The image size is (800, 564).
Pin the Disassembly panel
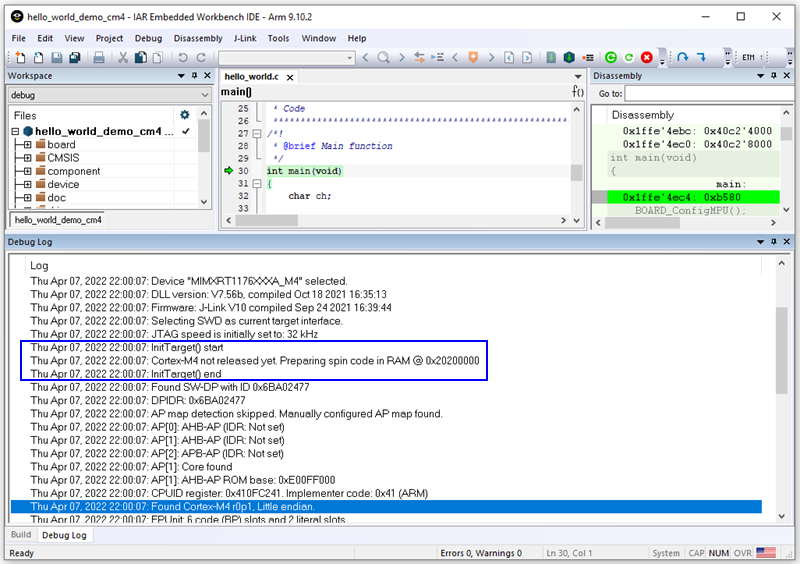773,76
